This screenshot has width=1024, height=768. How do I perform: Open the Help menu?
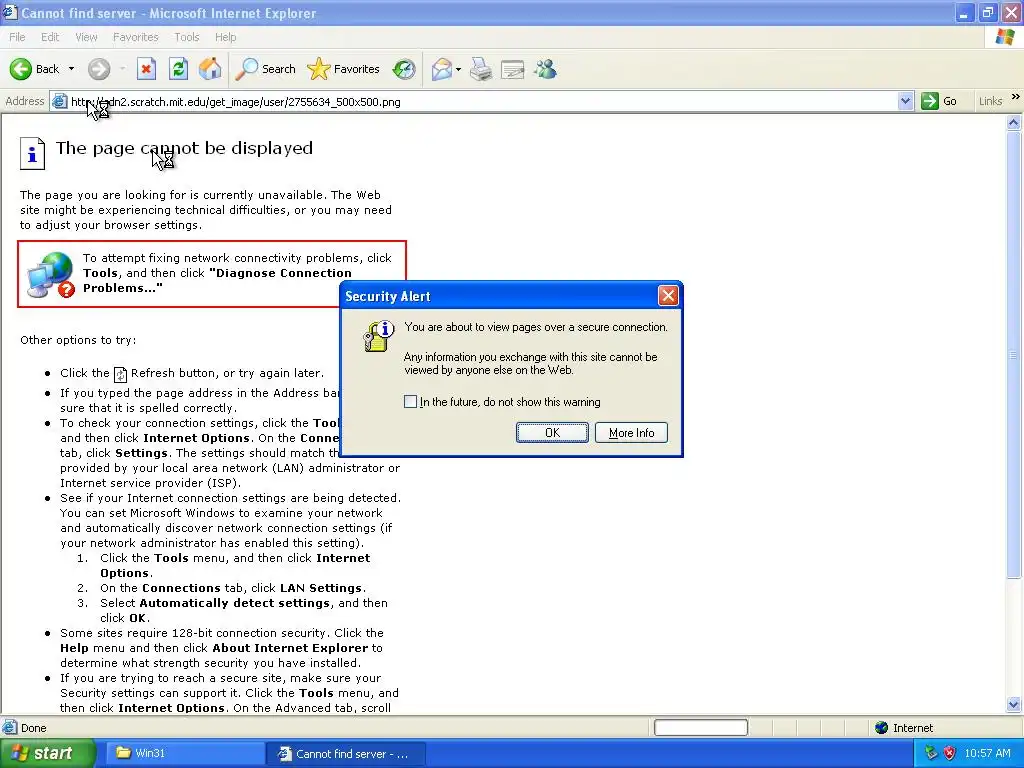tap(225, 37)
